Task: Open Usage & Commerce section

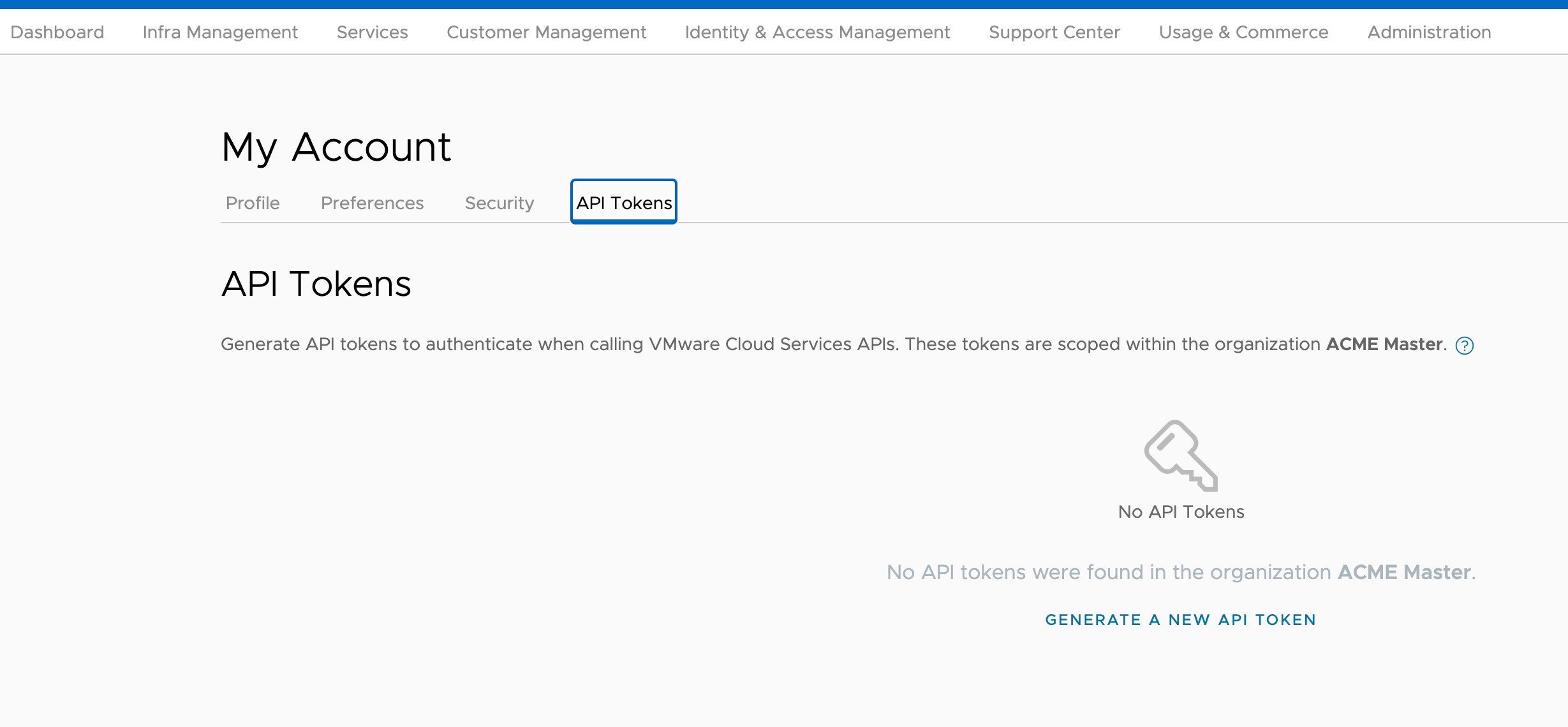Action: (x=1243, y=32)
